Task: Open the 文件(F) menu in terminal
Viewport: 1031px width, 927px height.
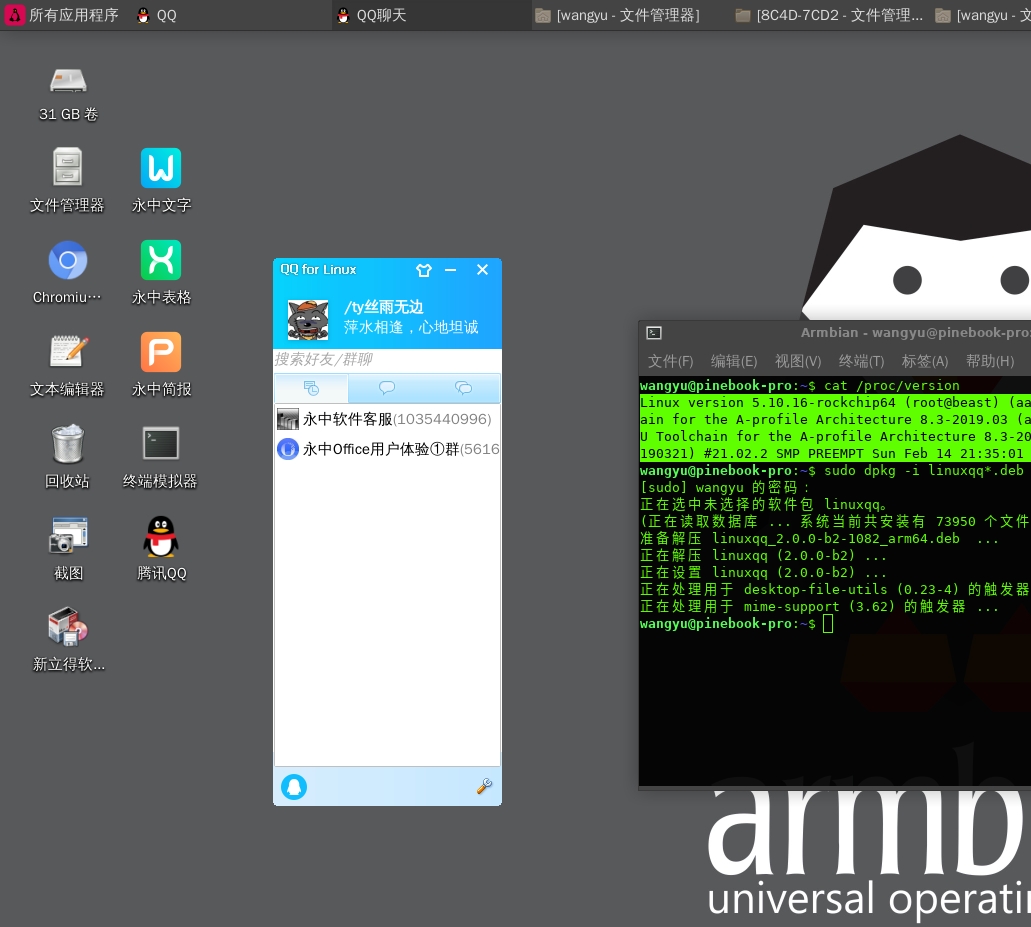Action: 670,361
